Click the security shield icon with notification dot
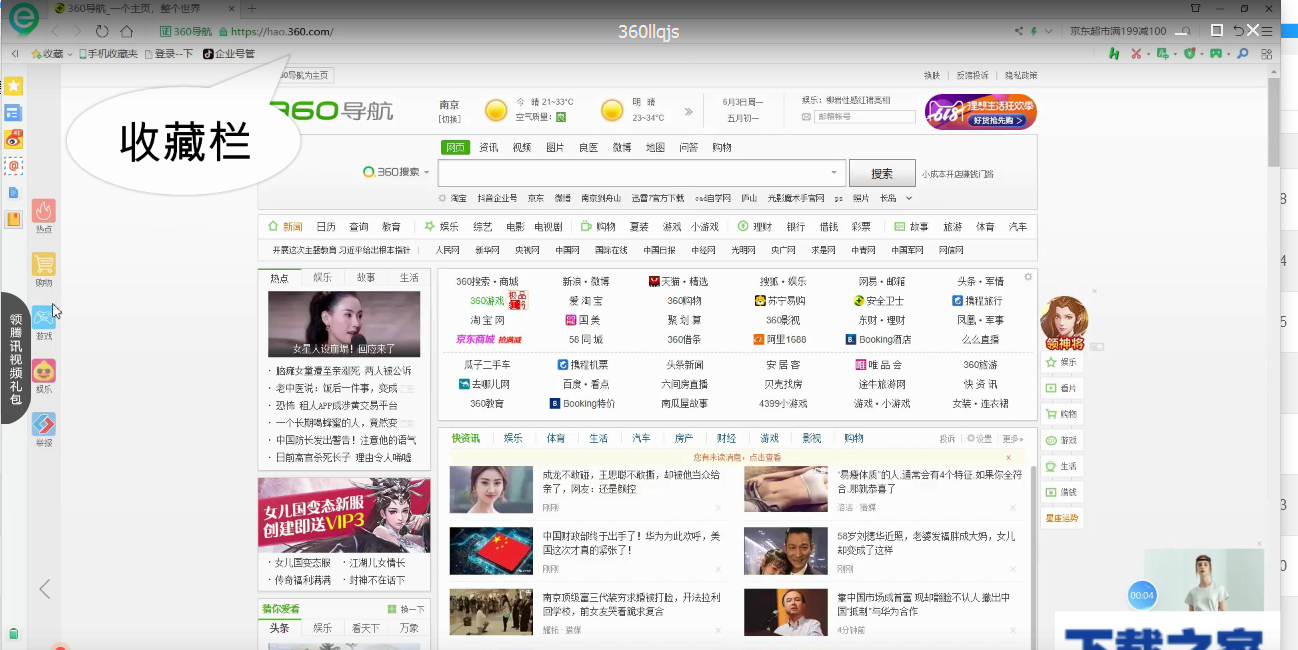1298x650 pixels. pos(1188,52)
